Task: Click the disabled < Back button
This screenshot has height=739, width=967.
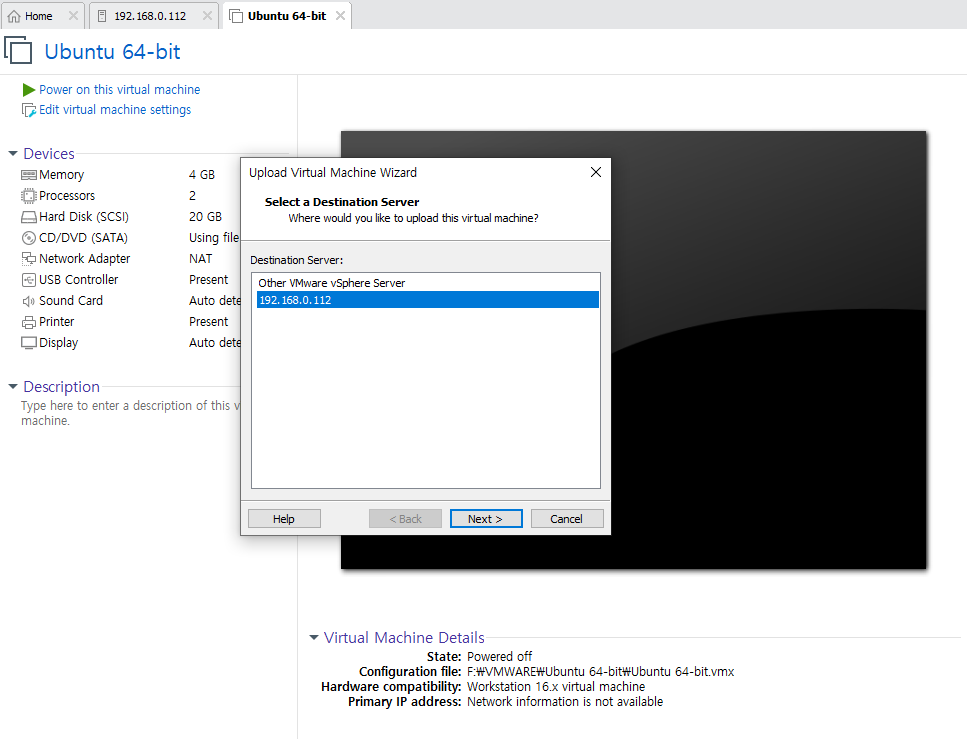Action: point(405,519)
